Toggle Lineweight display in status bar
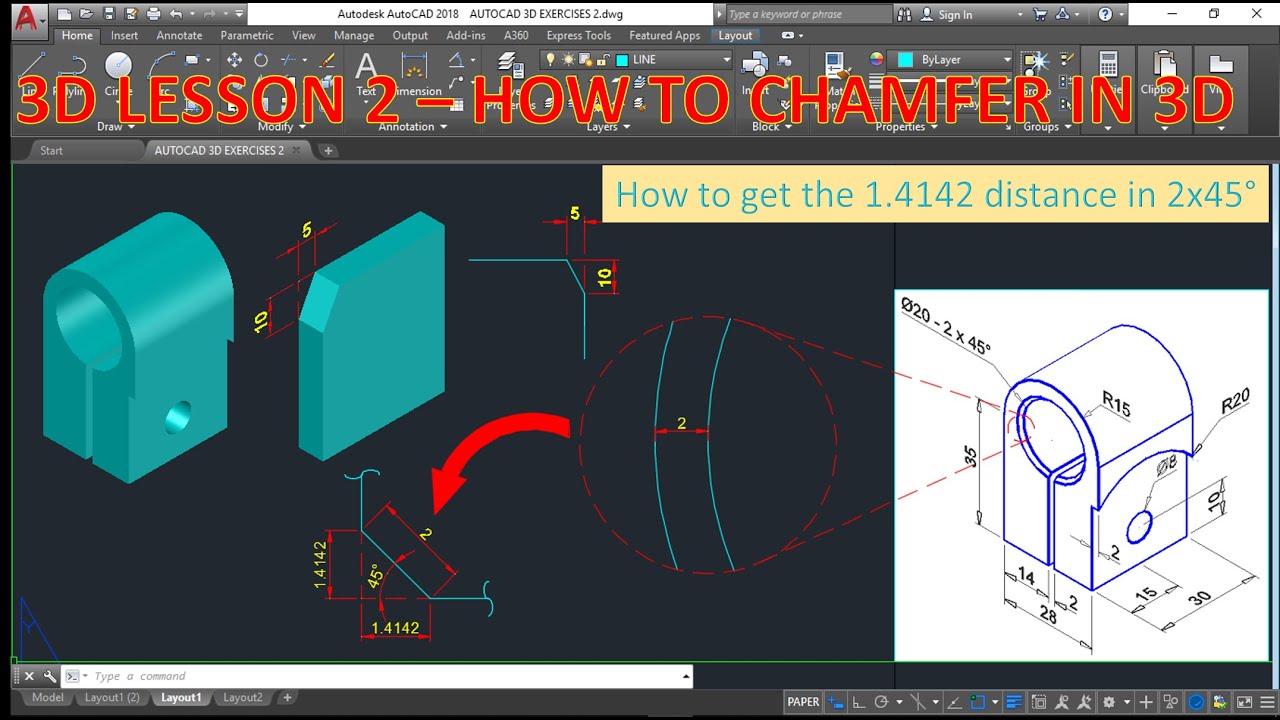 (1014, 702)
